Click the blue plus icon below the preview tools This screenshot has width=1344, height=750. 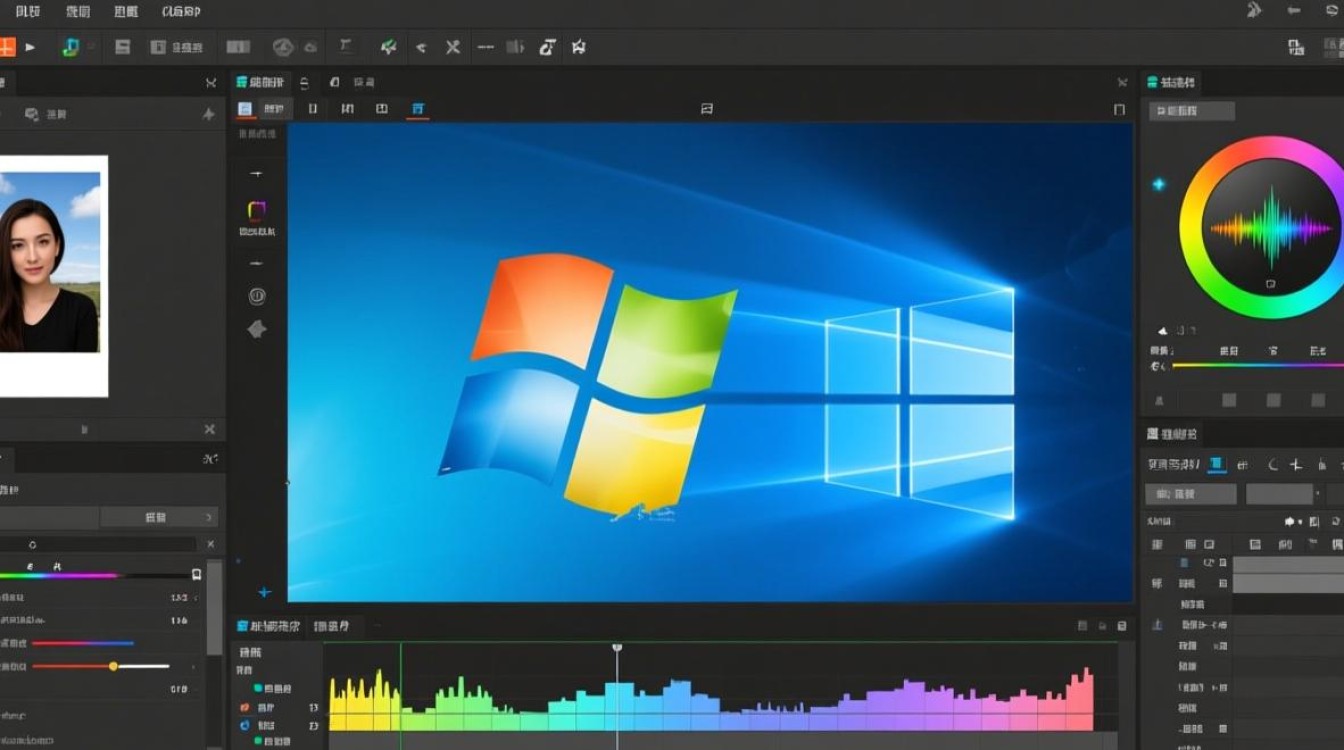[x=264, y=592]
